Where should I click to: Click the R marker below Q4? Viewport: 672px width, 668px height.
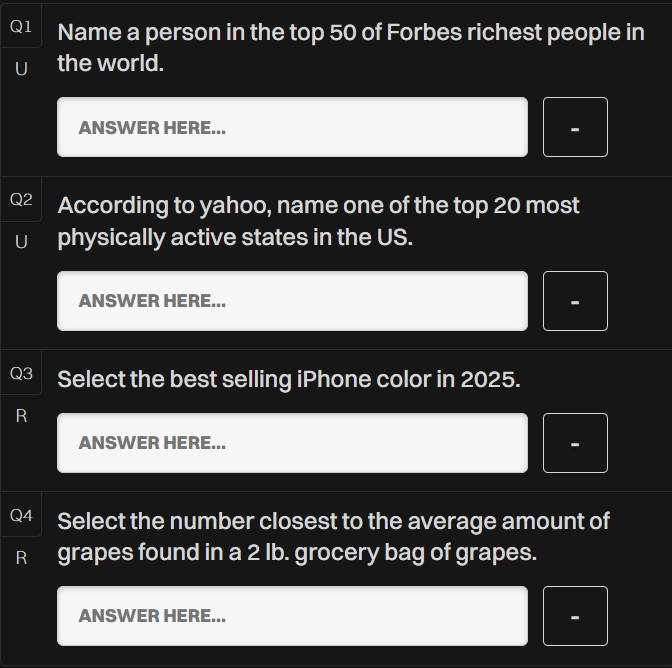point(21,558)
